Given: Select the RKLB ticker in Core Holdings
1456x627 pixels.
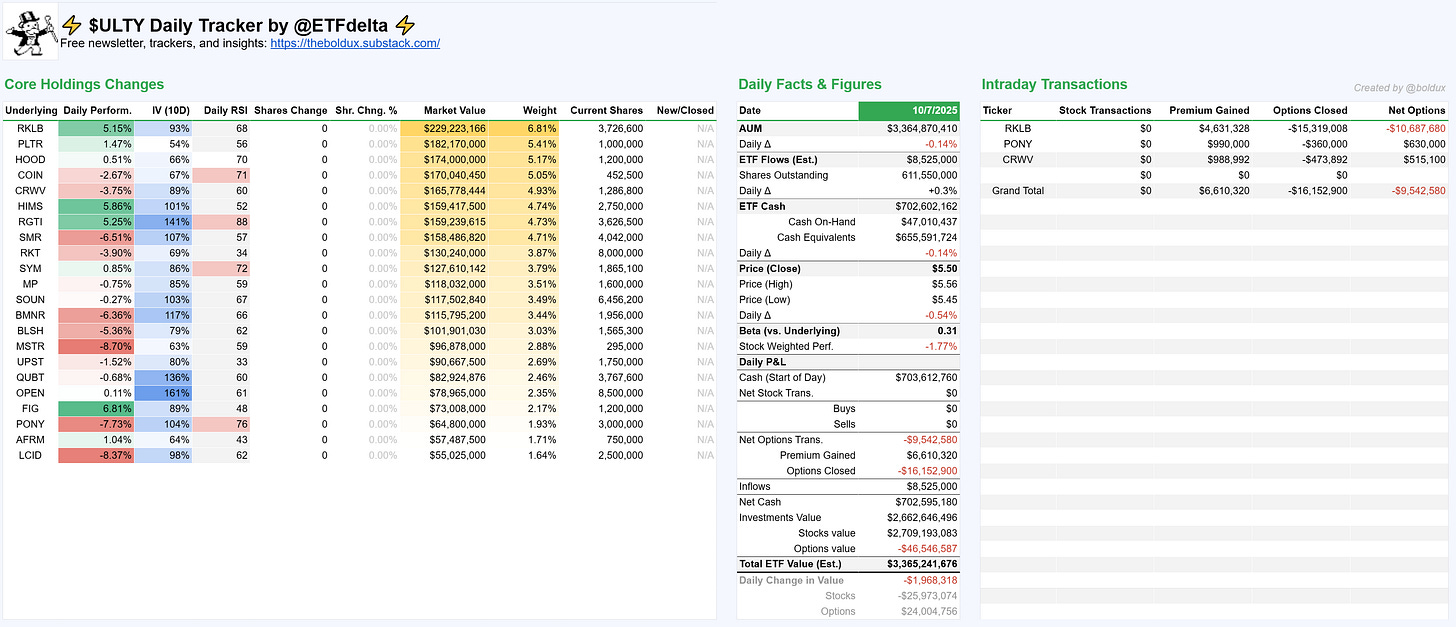Looking at the screenshot, I should pos(30,128).
